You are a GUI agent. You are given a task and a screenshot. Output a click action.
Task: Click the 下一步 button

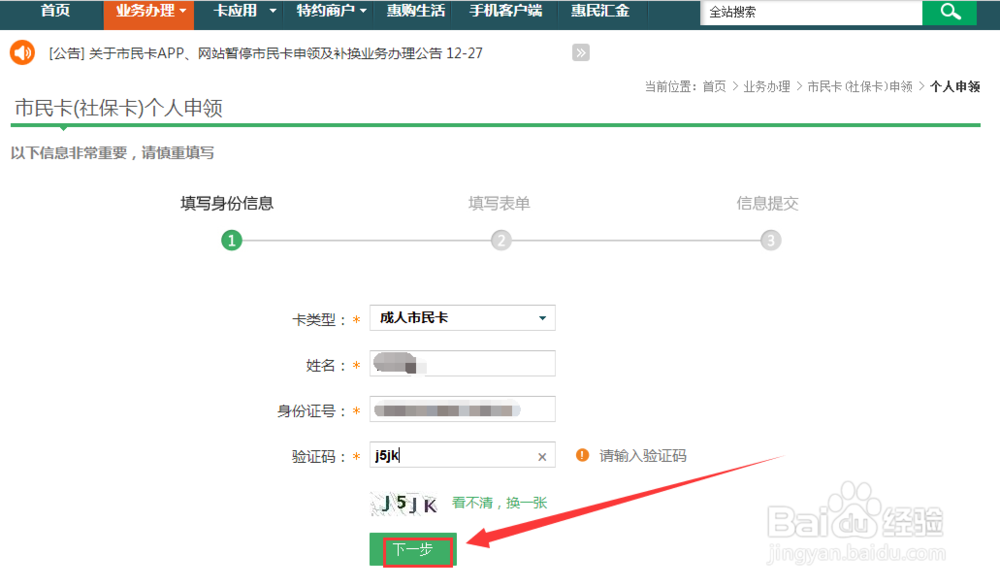tap(413, 550)
